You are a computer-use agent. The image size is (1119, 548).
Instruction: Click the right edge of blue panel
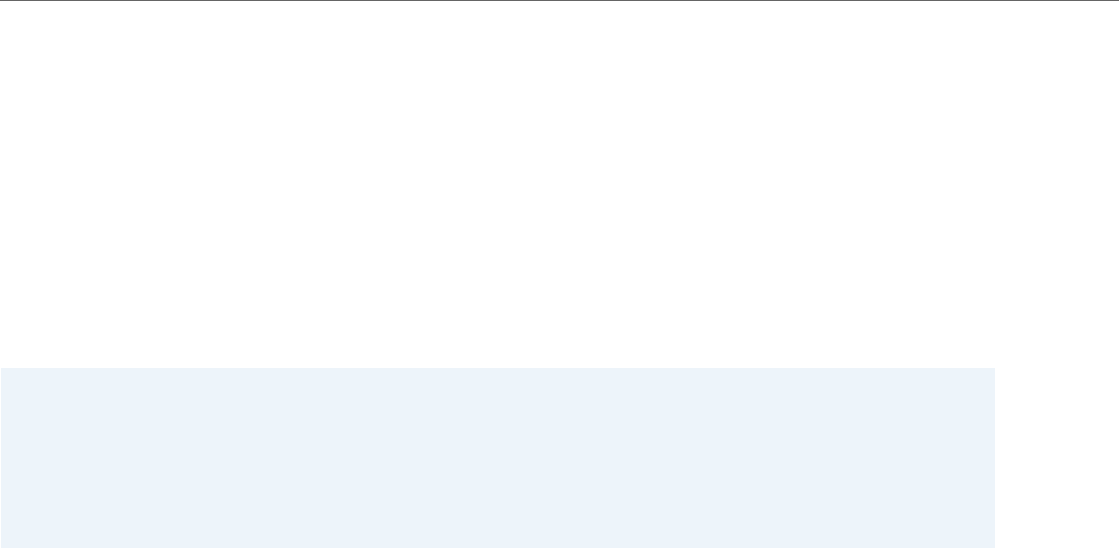(x=993, y=457)
